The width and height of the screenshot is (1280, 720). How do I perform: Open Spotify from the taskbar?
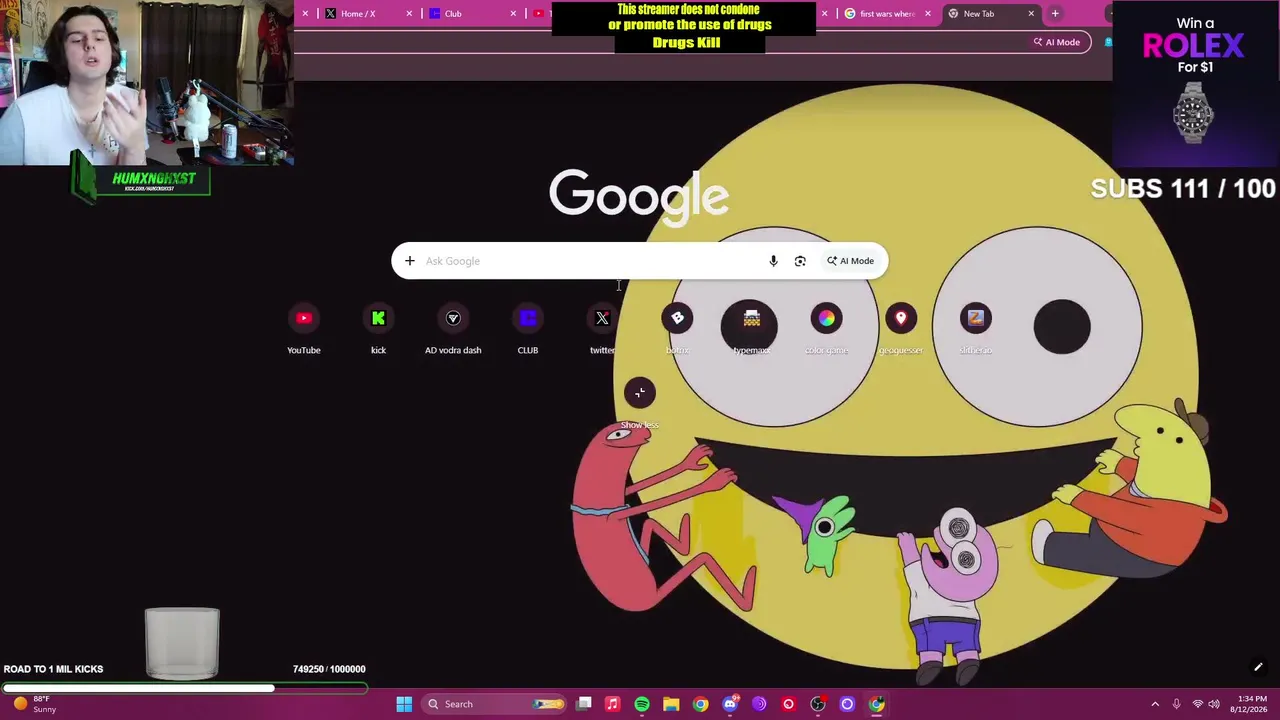(x=642, y=704)
